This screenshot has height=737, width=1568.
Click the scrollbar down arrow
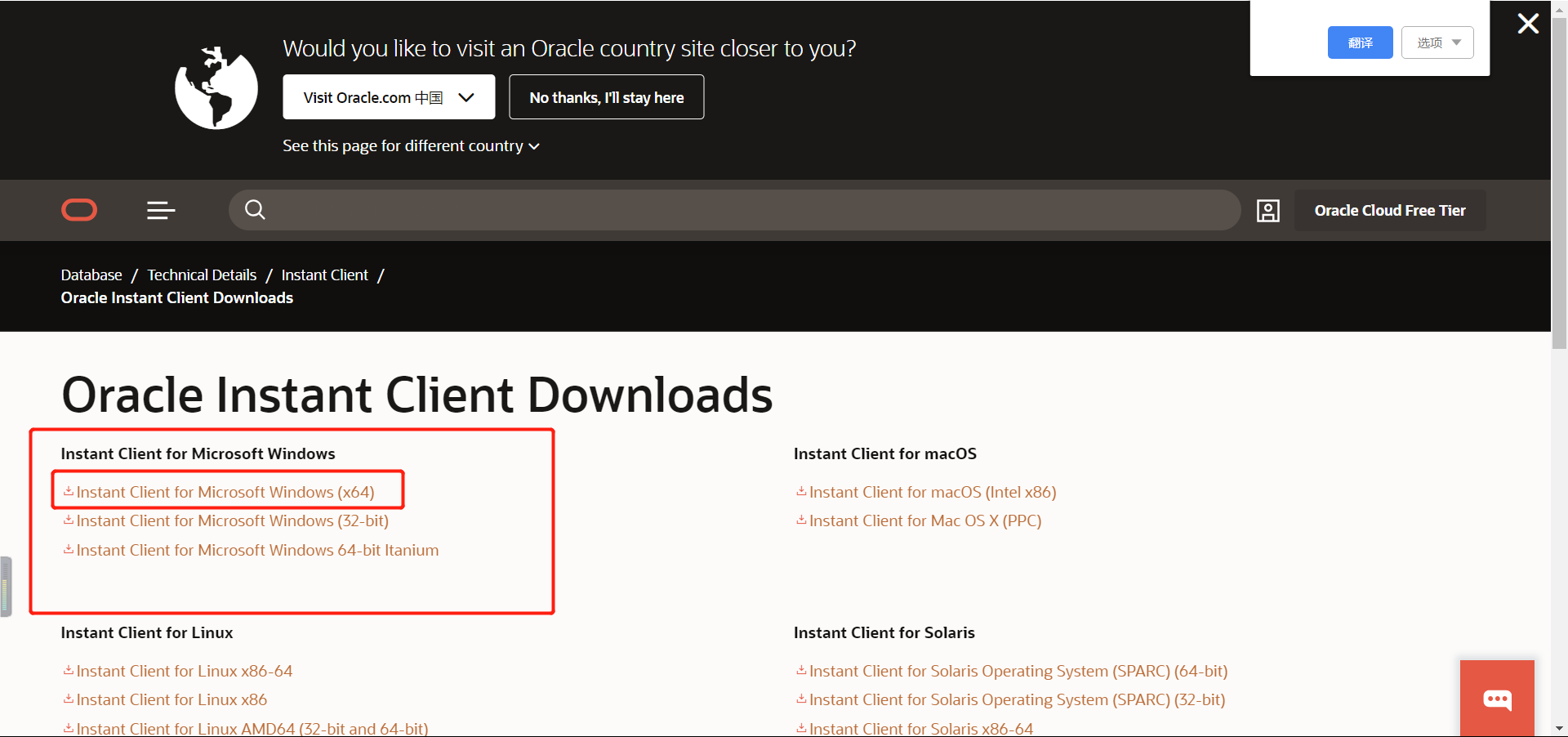1559,728
